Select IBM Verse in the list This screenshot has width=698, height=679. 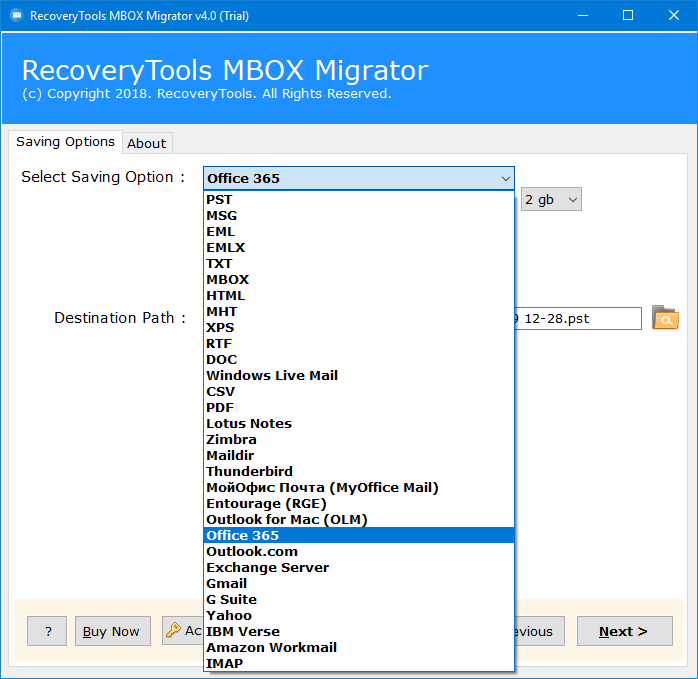tap(359, 632)
